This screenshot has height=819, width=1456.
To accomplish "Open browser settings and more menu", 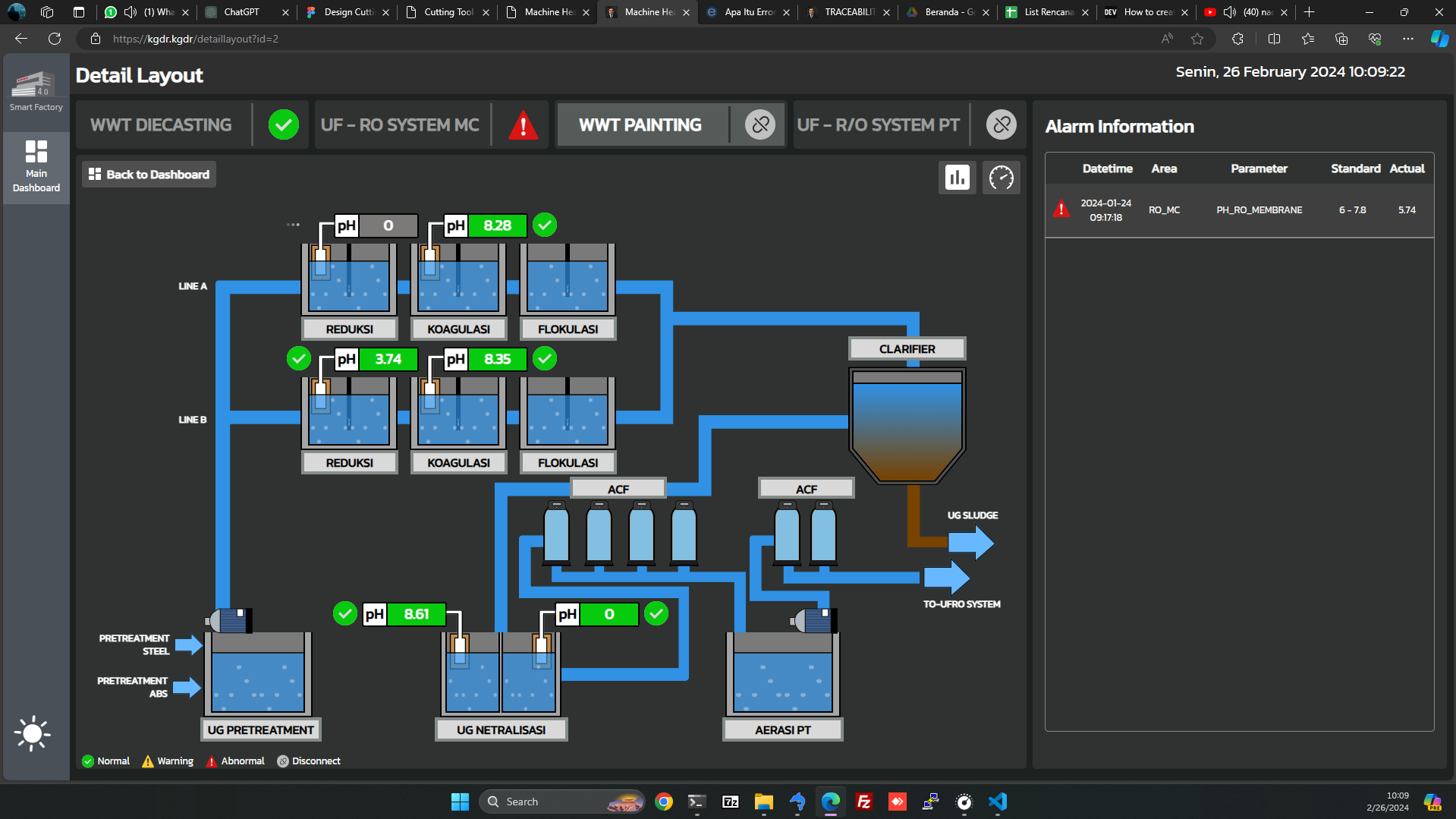I will [x=1407, y=39].
